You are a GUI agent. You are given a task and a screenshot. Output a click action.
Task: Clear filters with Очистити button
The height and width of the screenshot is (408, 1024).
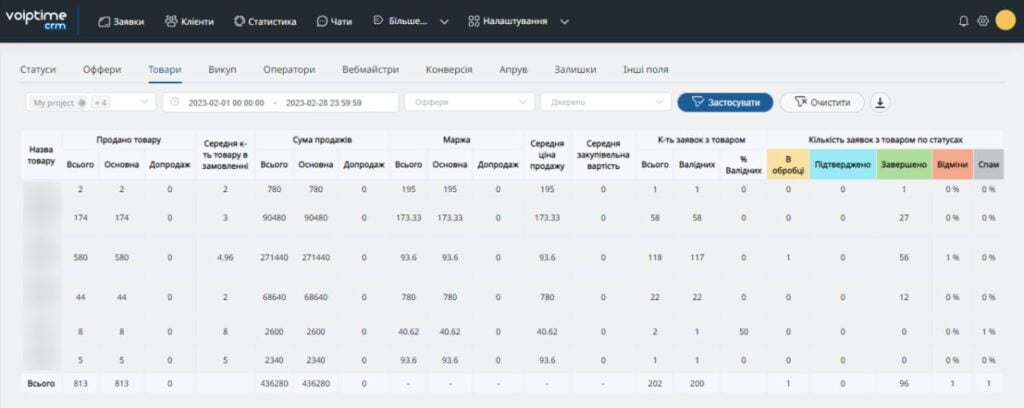tap(822, 102)
